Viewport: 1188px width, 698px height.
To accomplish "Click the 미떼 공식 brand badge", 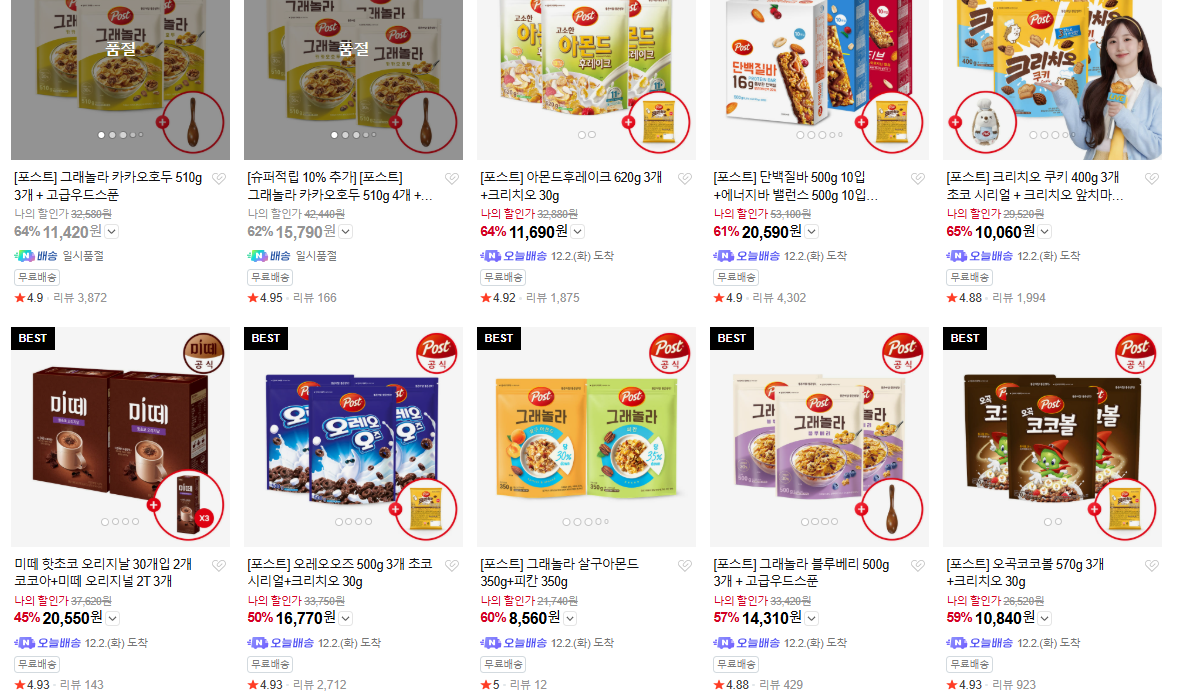I will (x=204, y=352).
